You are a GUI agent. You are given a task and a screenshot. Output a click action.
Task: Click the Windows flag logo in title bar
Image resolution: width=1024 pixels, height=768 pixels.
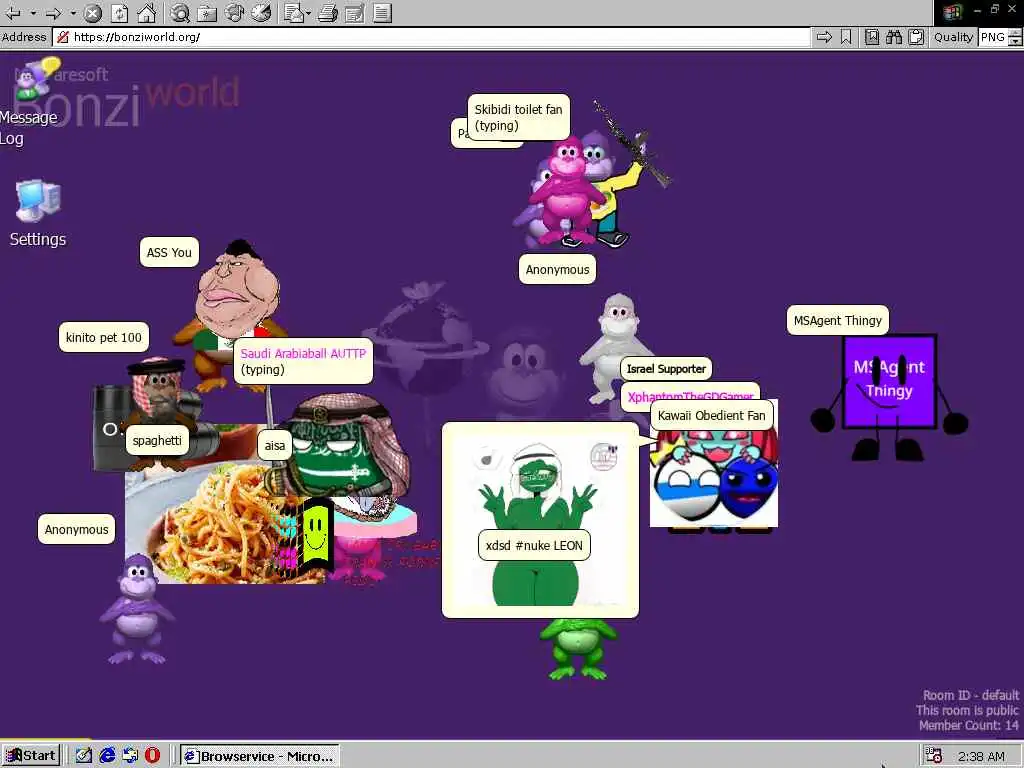click(x=953, y=12)
